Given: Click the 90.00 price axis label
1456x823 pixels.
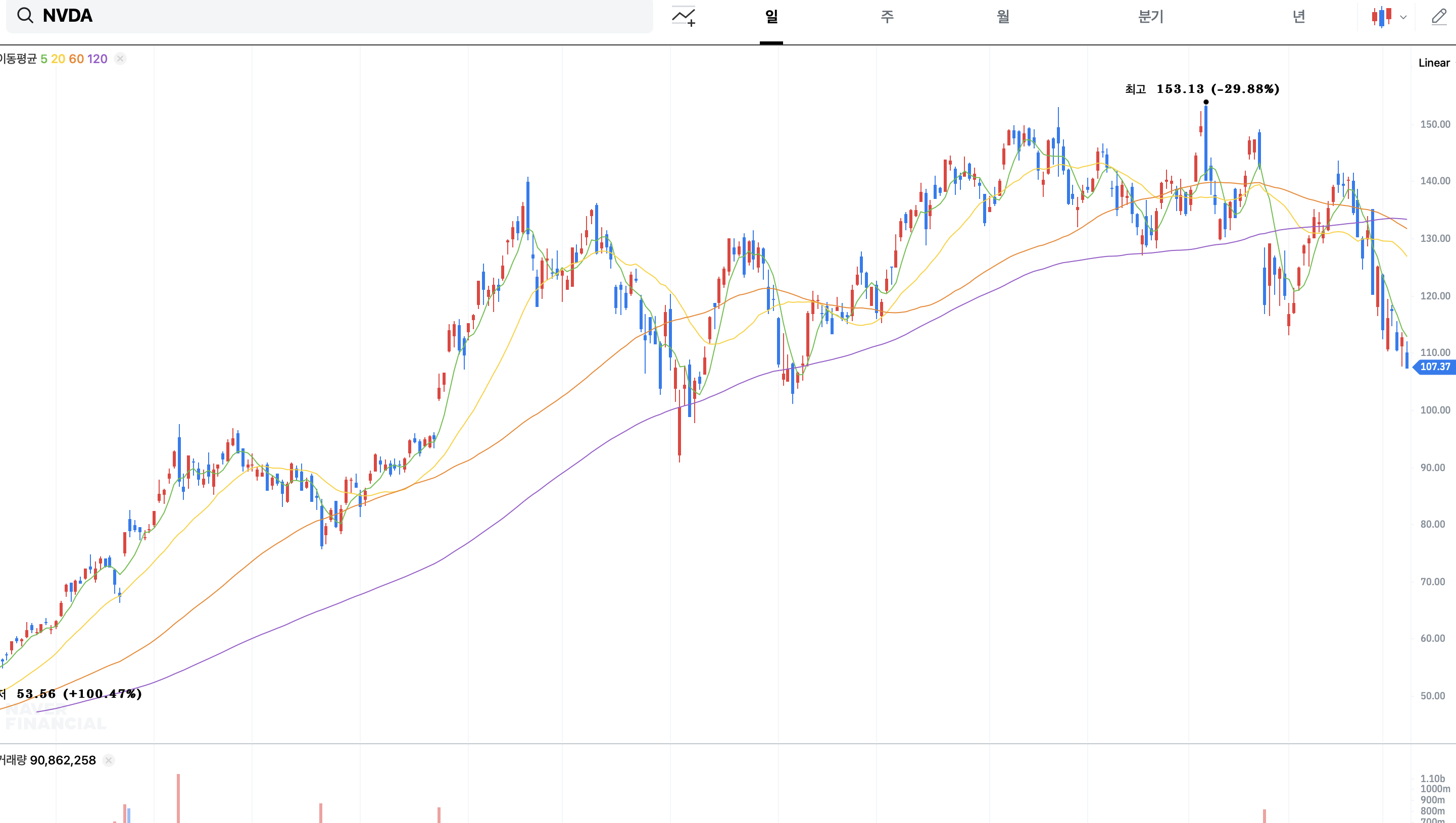Looking at the screenshot, I should [x=1433, y=468].
